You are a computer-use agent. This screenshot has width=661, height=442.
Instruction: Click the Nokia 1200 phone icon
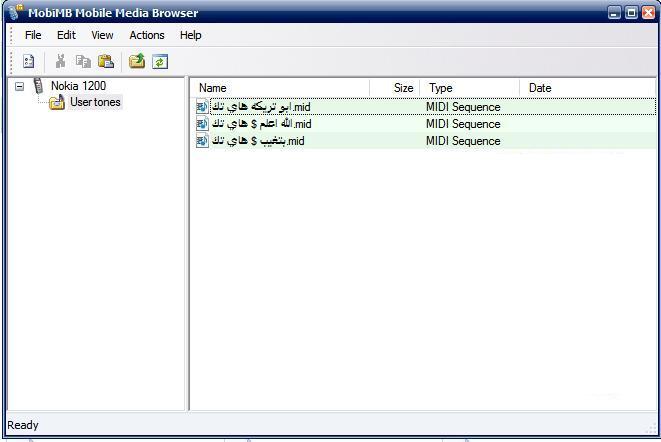coord(38,86)
